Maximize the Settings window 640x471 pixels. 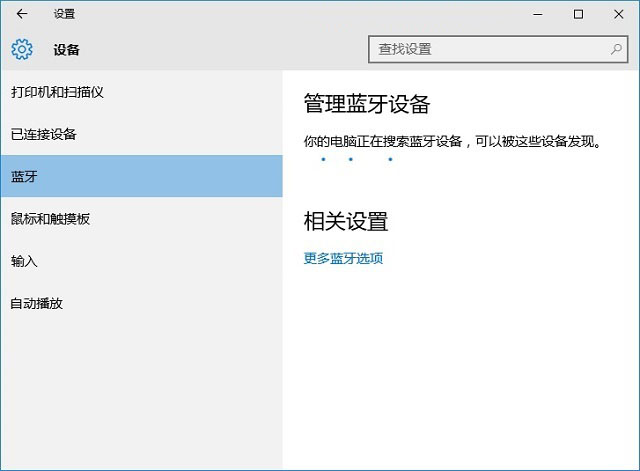tap(578, 14)
